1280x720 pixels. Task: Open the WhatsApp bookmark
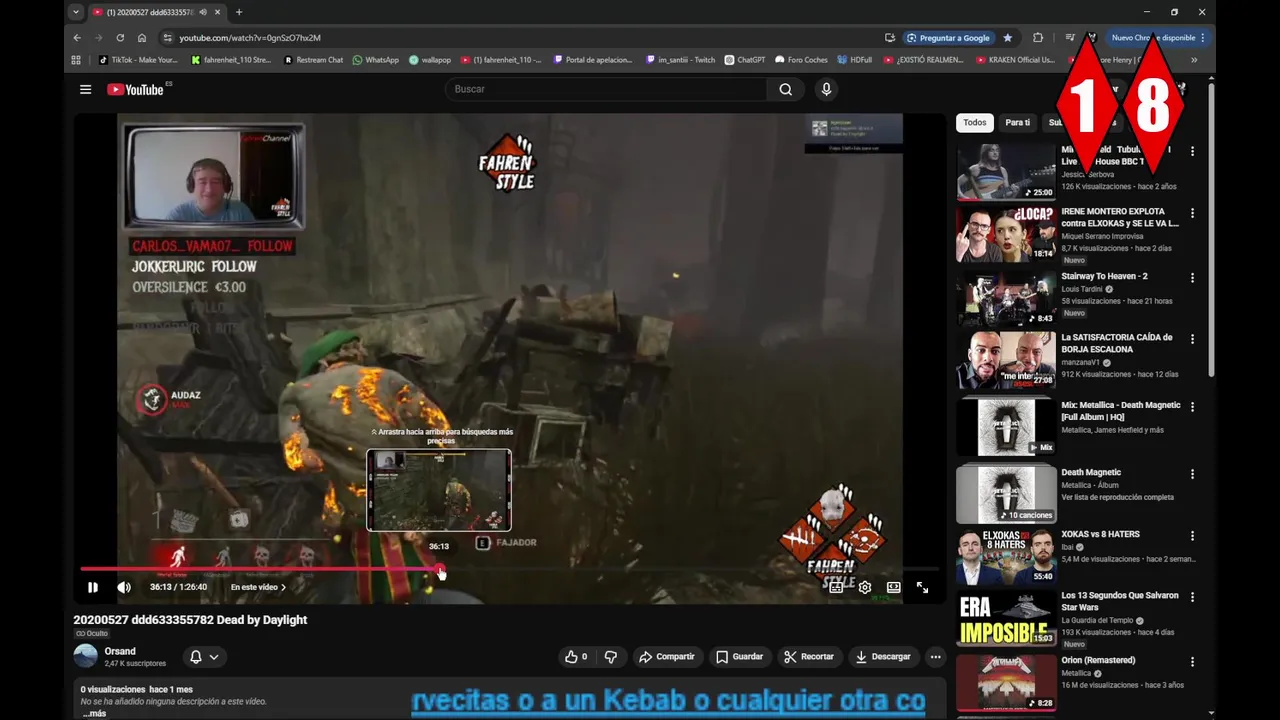[375, 60]
